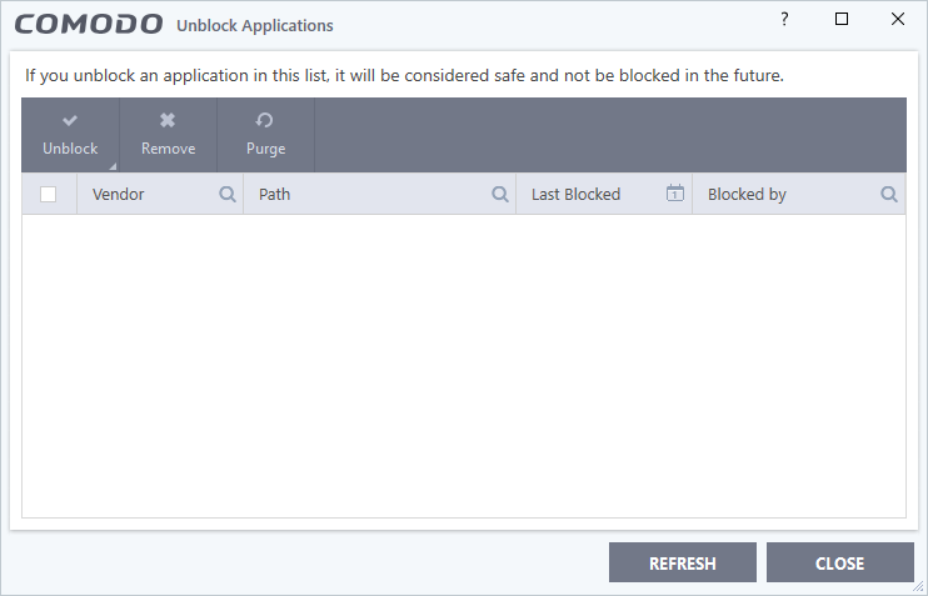
Task: Open the Vendor column search magnifier
Action: point(227,195)
